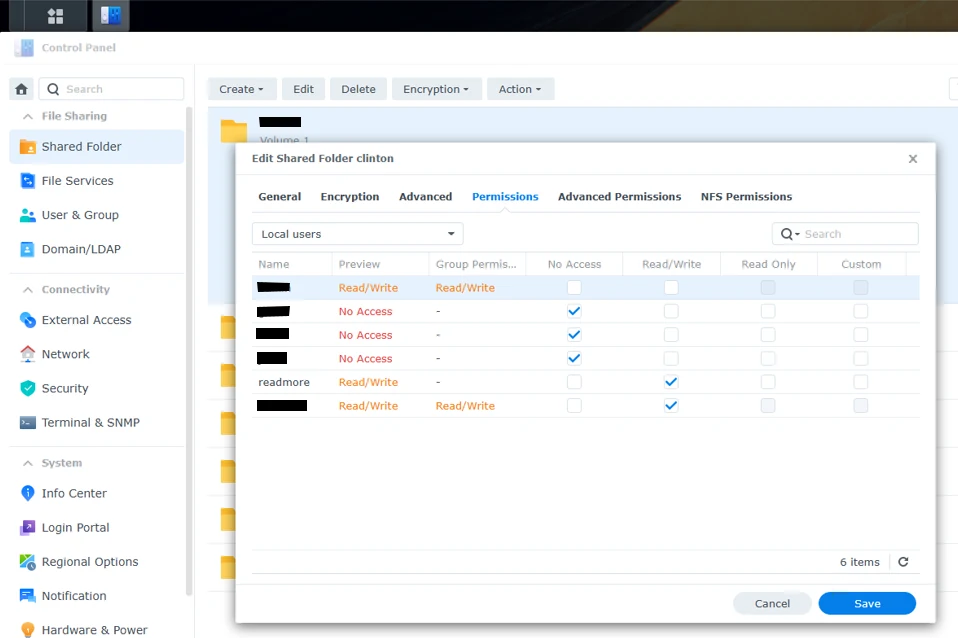Screen dimensions: 958x638
Task: Check Read Only for readmore user
Action: point(768,382)
